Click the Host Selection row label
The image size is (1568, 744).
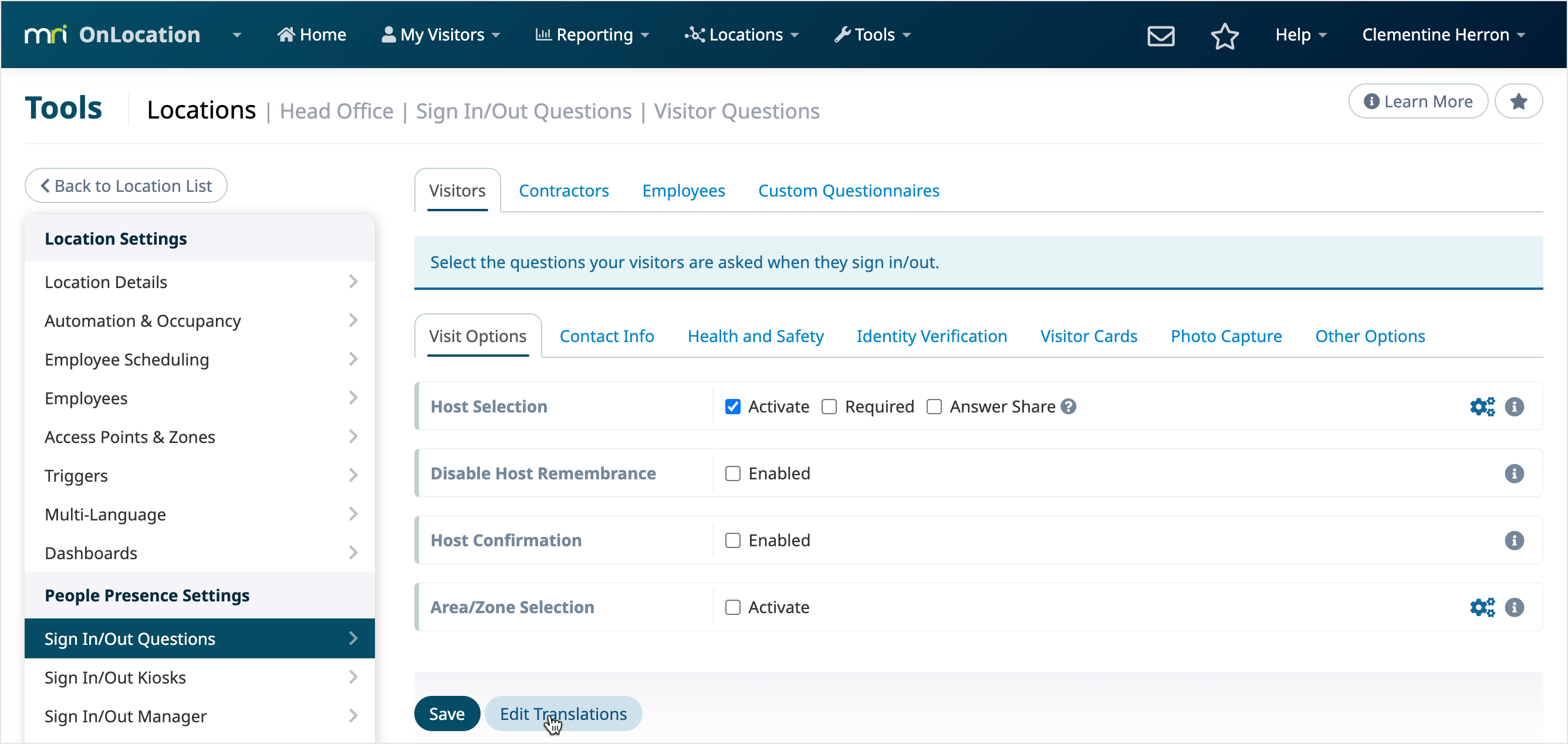[489, 406]
